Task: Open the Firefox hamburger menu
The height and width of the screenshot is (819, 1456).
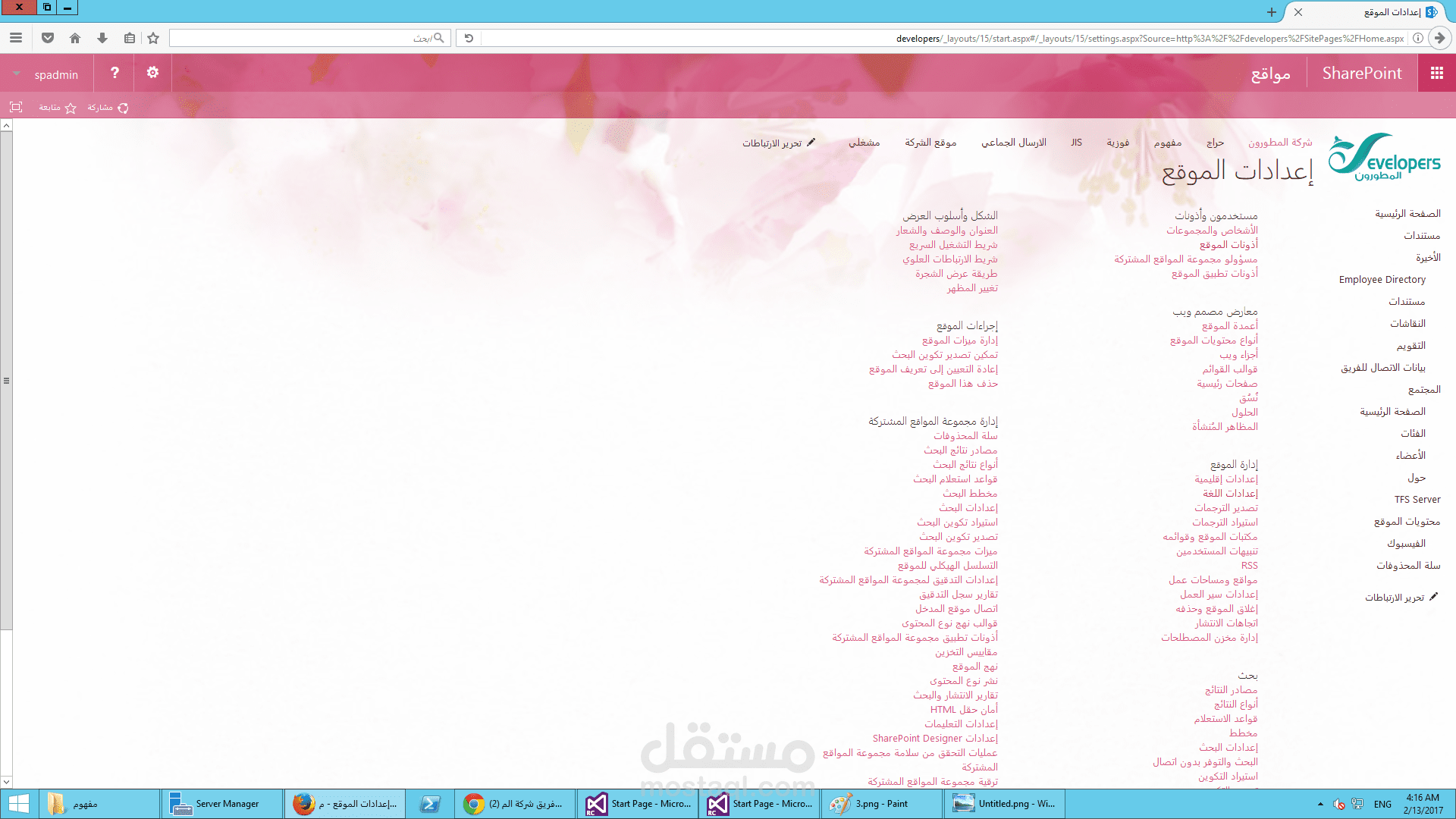Action: pos(16,38)
